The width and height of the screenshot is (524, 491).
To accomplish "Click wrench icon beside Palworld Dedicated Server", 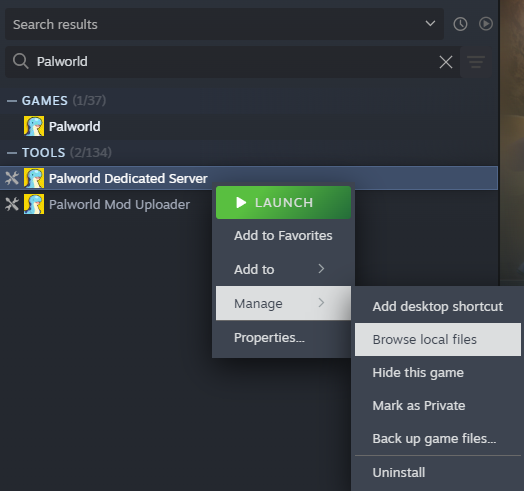I will click(x=12, y=178).
